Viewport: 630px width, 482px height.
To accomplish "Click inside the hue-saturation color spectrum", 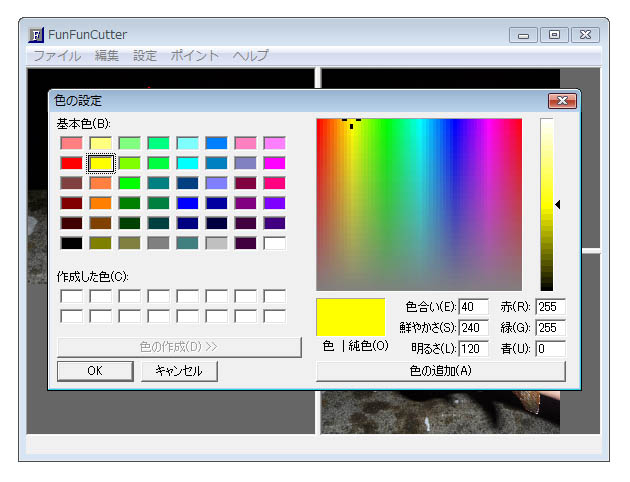I will coord(419,204).
